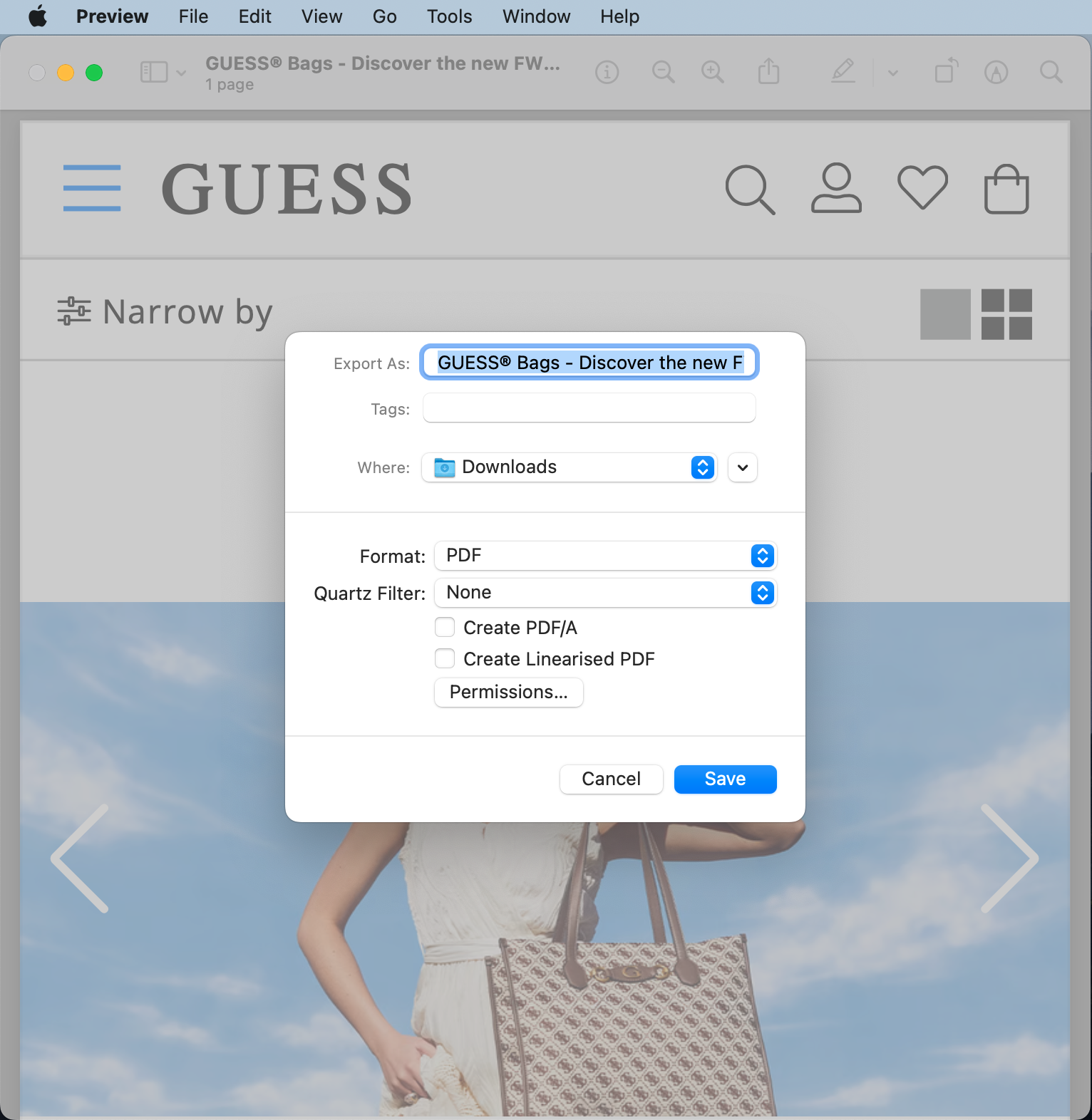Open the Tools menu
The height and width of the screenshot is (1120, 1092).
click(x=449, y=16)
